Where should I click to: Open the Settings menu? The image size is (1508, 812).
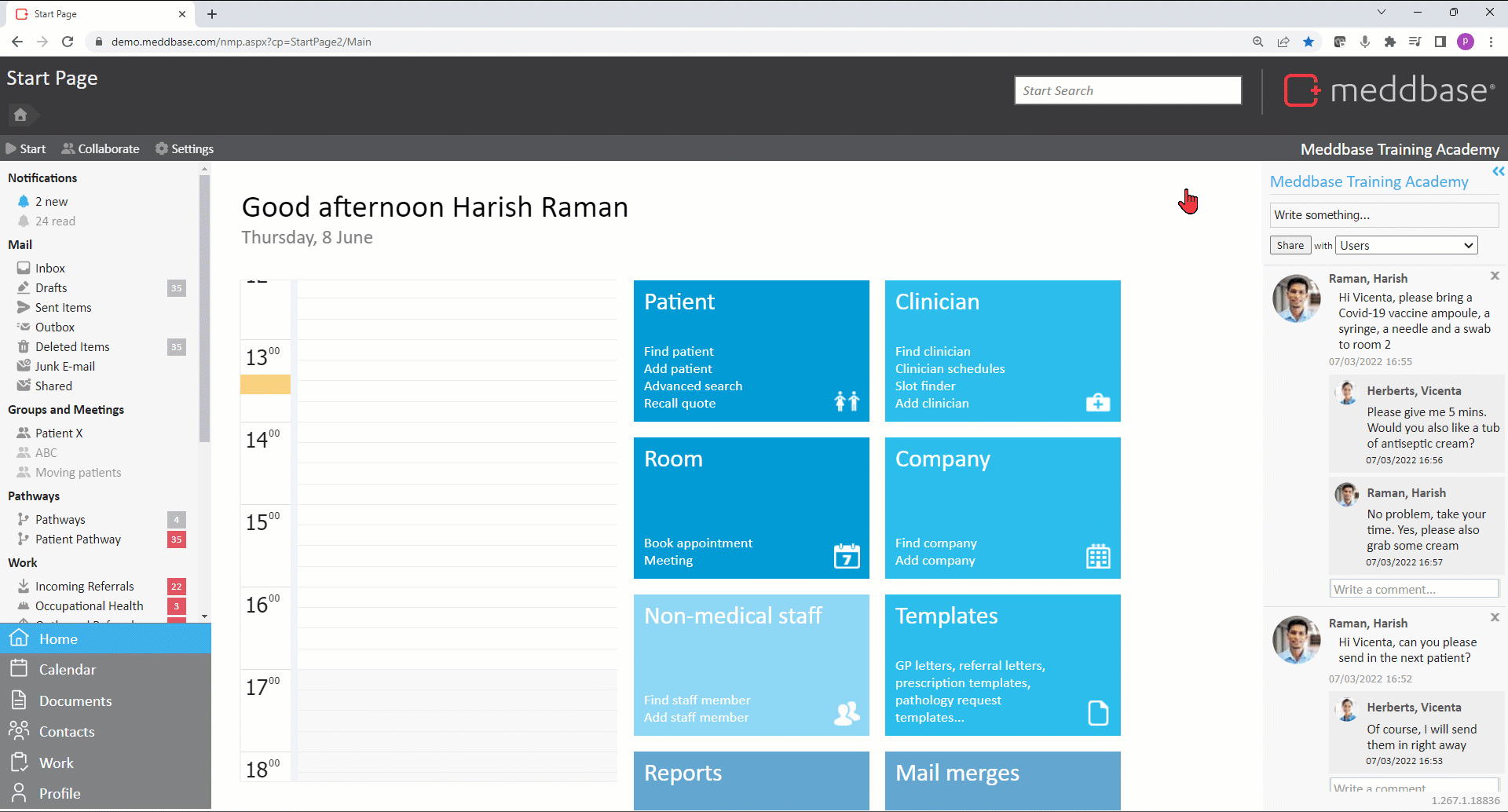point(185,148)
